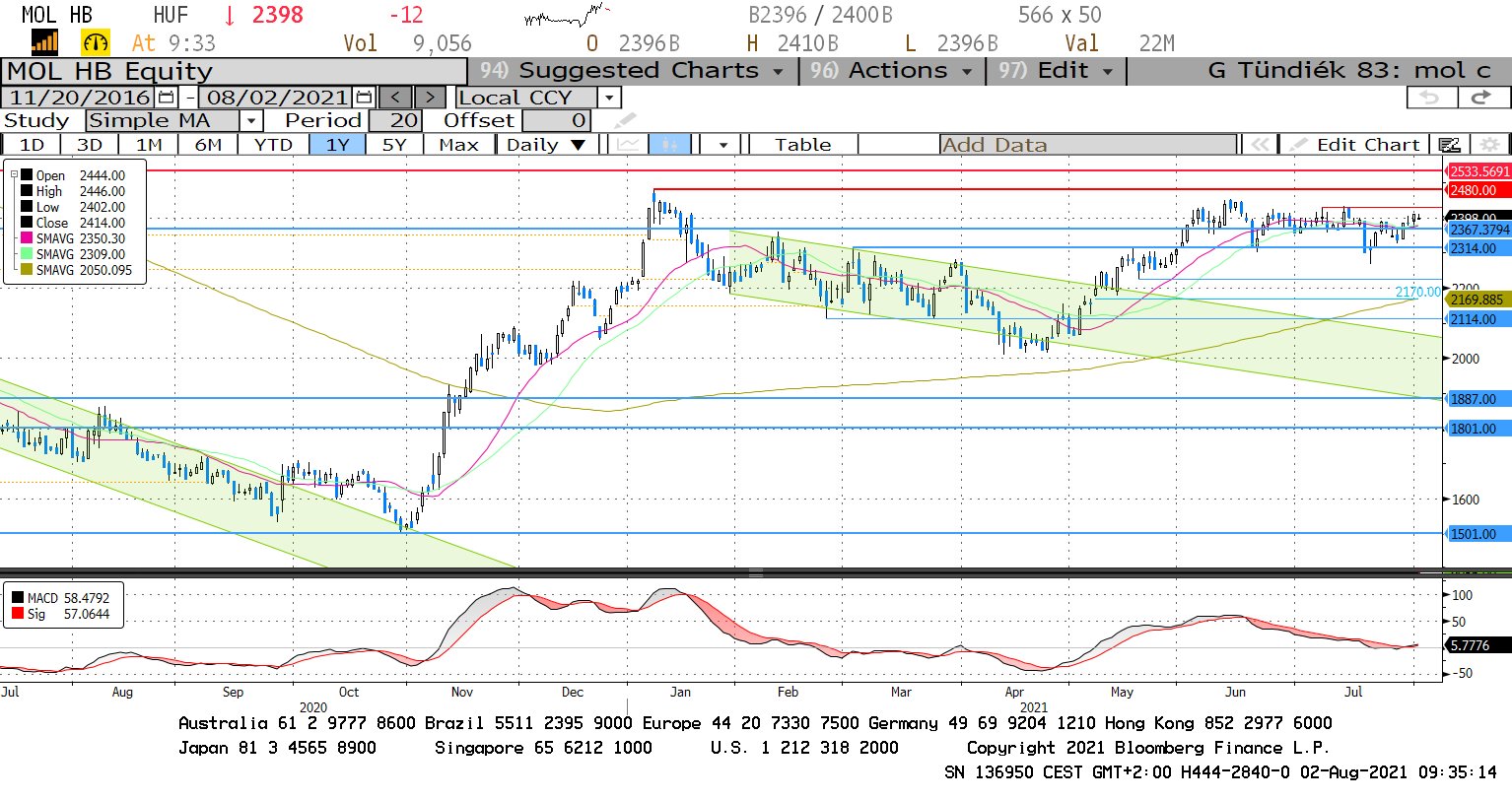Select the 3D range tab

click(x=90, y=145)
